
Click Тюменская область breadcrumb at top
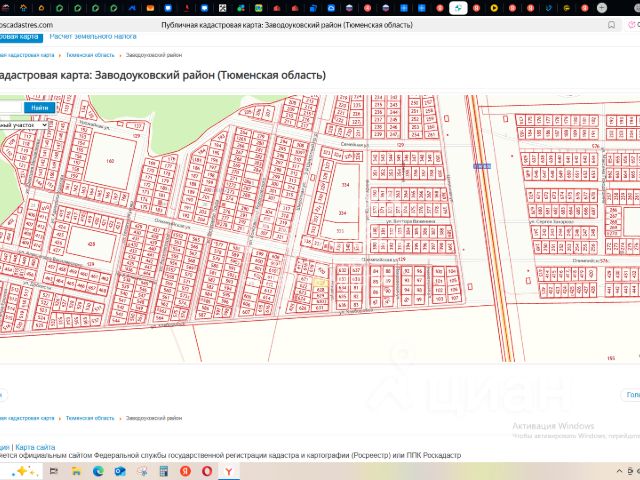coord(90,55)
